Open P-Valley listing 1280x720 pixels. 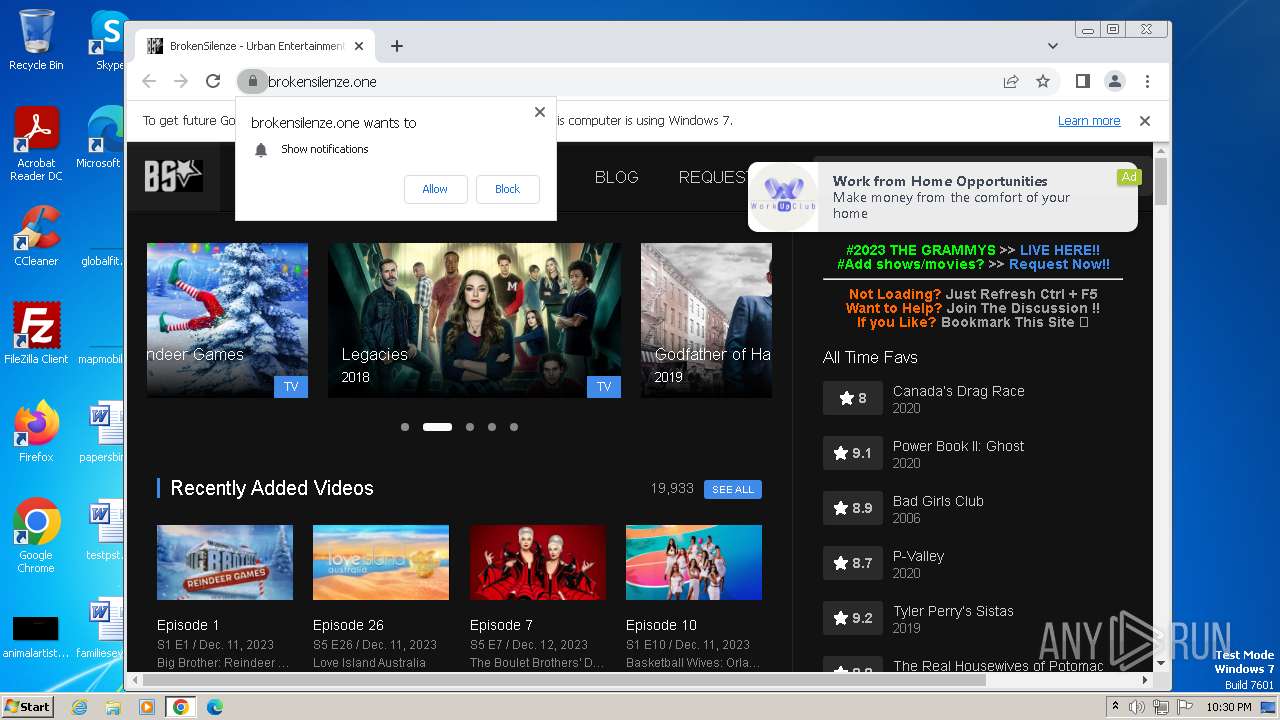[918, 556]
